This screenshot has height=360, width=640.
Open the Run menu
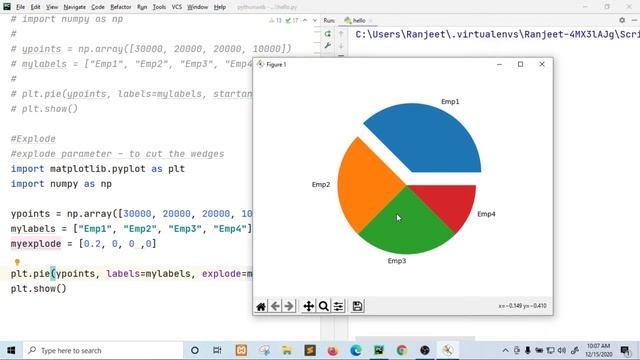coord(142,7)
